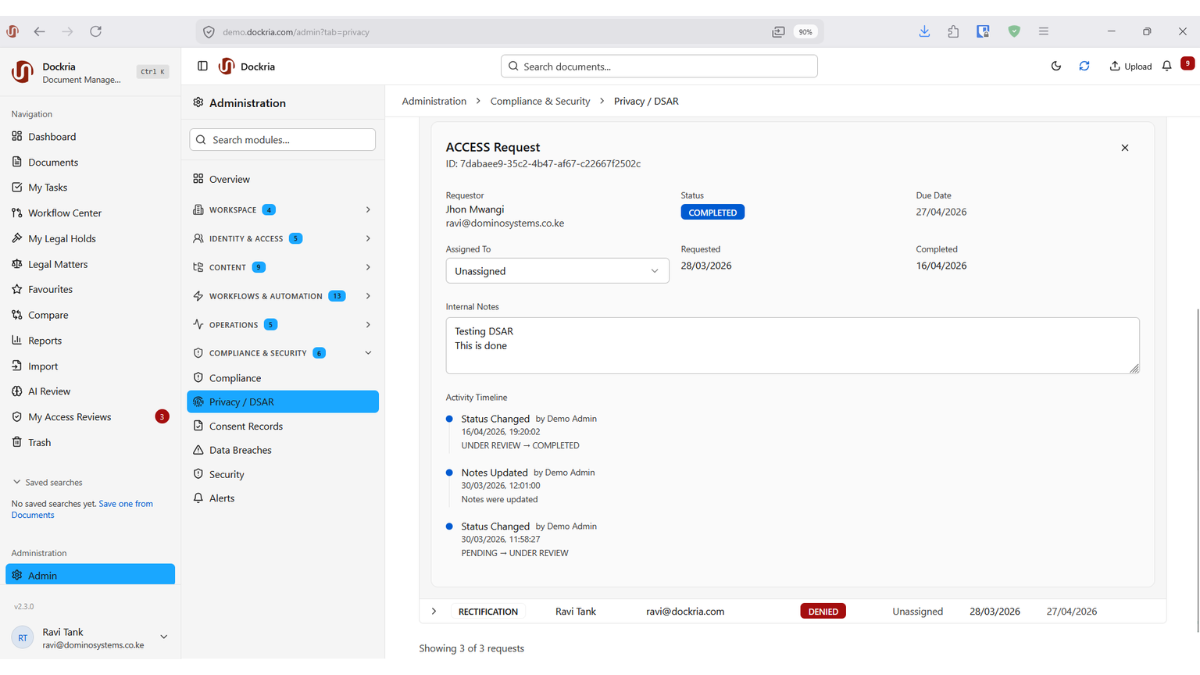The height and width of the screenshot is (675, 1200).
Task: Collapse COMPLIANCE & SECURITY section
Action: (282, 353)
